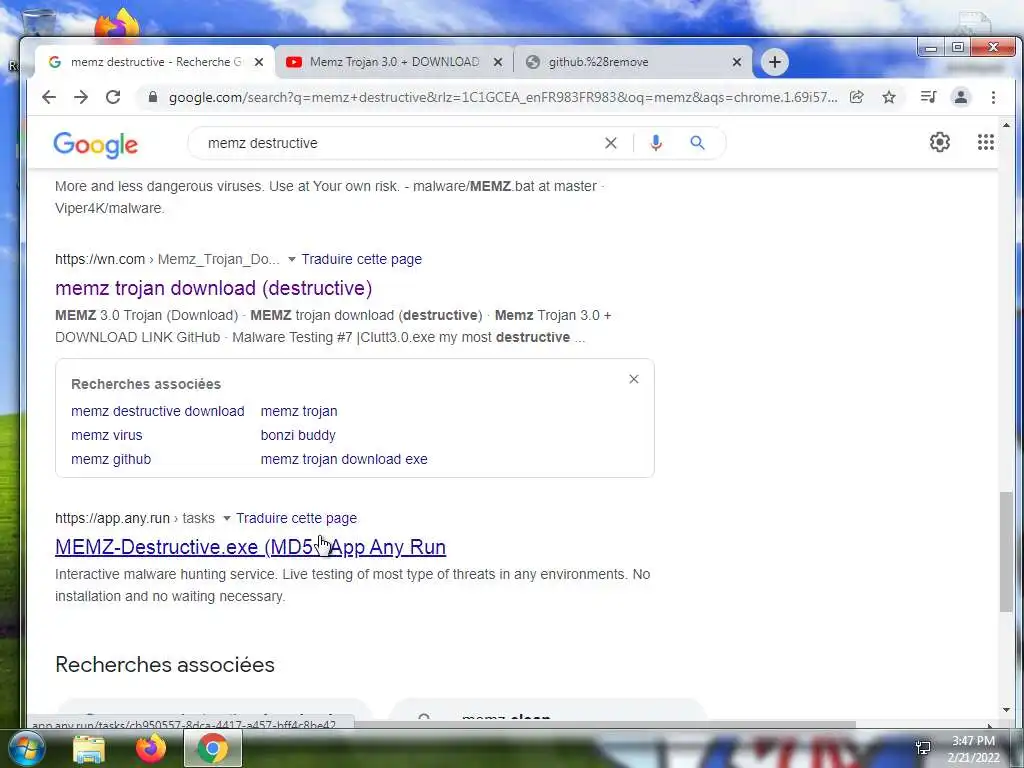1024x768 pixels.
Task: Switch to Memz Trojan 3.0 tab
Action: tap(394, 62)
